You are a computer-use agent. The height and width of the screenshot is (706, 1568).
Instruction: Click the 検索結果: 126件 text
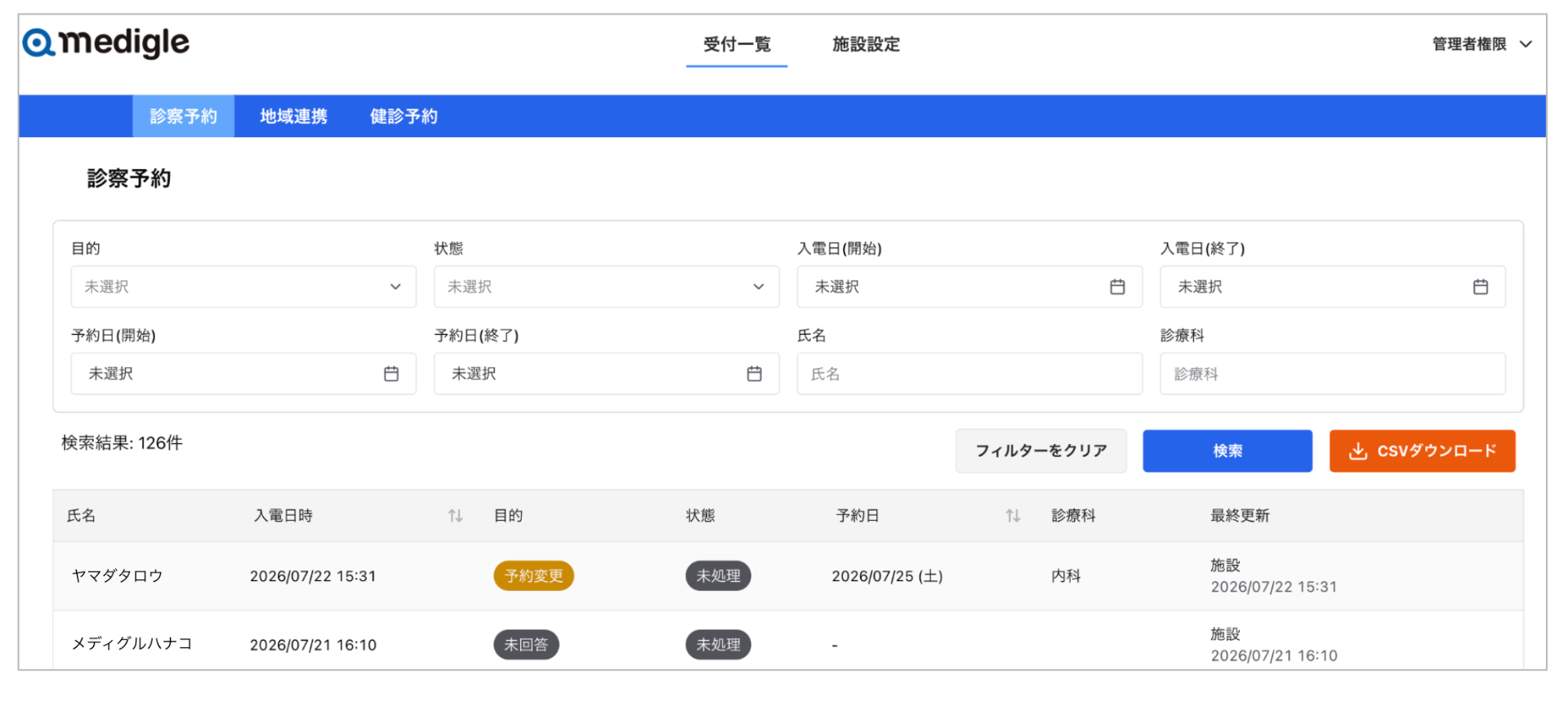pyautogui.click(x=122, y=443)
